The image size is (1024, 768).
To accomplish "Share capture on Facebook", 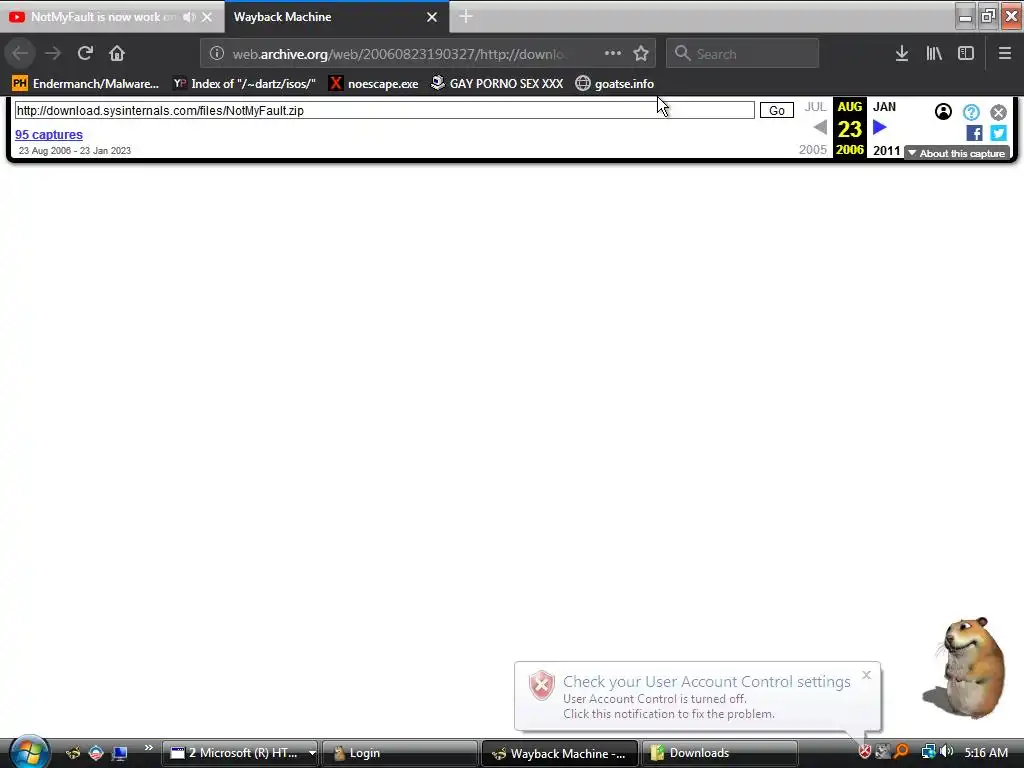I will [x=974, y=133].
